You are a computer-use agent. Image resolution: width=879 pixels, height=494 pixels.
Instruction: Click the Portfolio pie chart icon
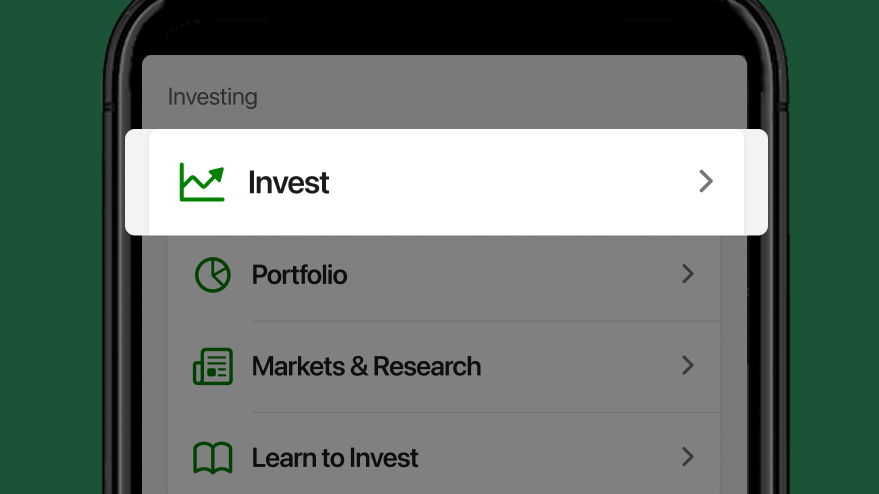212,275
